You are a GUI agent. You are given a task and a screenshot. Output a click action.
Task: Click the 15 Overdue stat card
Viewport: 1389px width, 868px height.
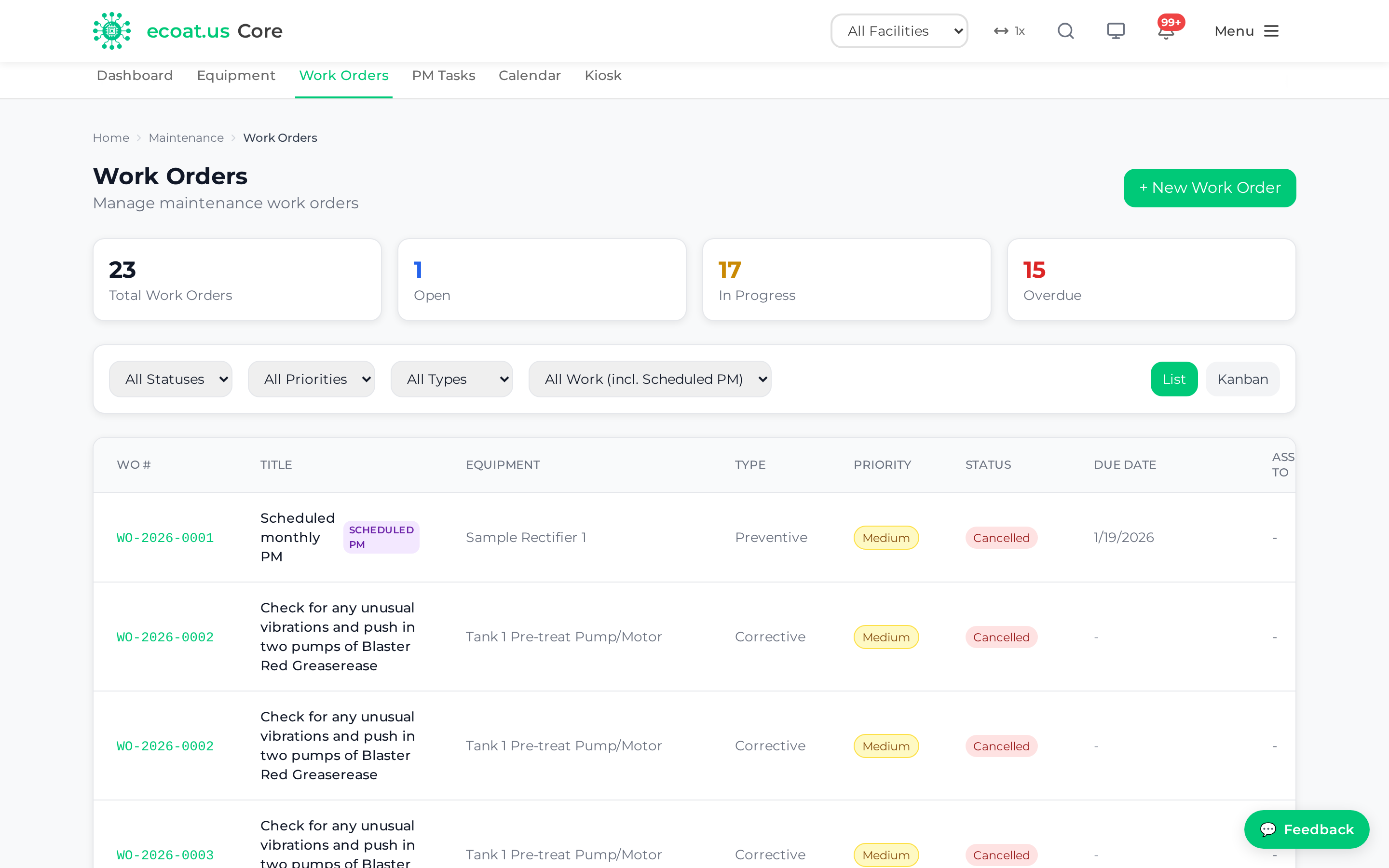point(1151,280)
